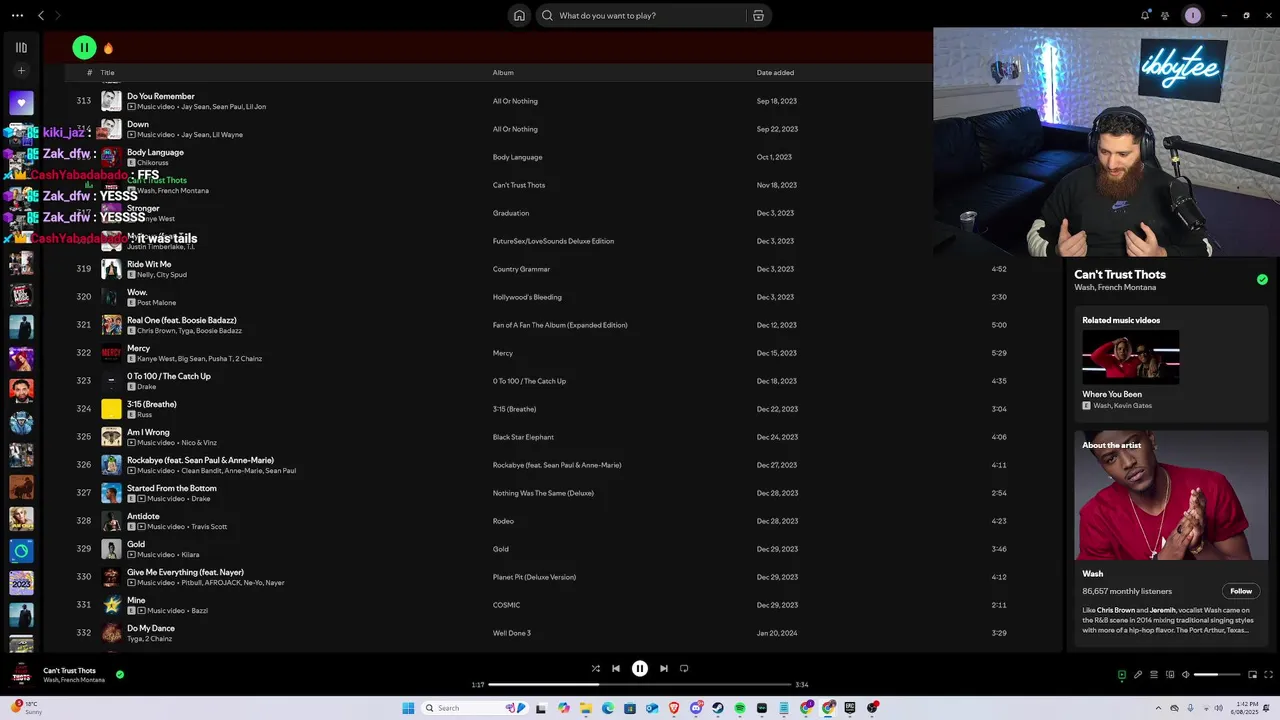Screen dimensions: 1280x720
Task: Open Epic Games Launcher from taskbar
Action: coord(850,708)
